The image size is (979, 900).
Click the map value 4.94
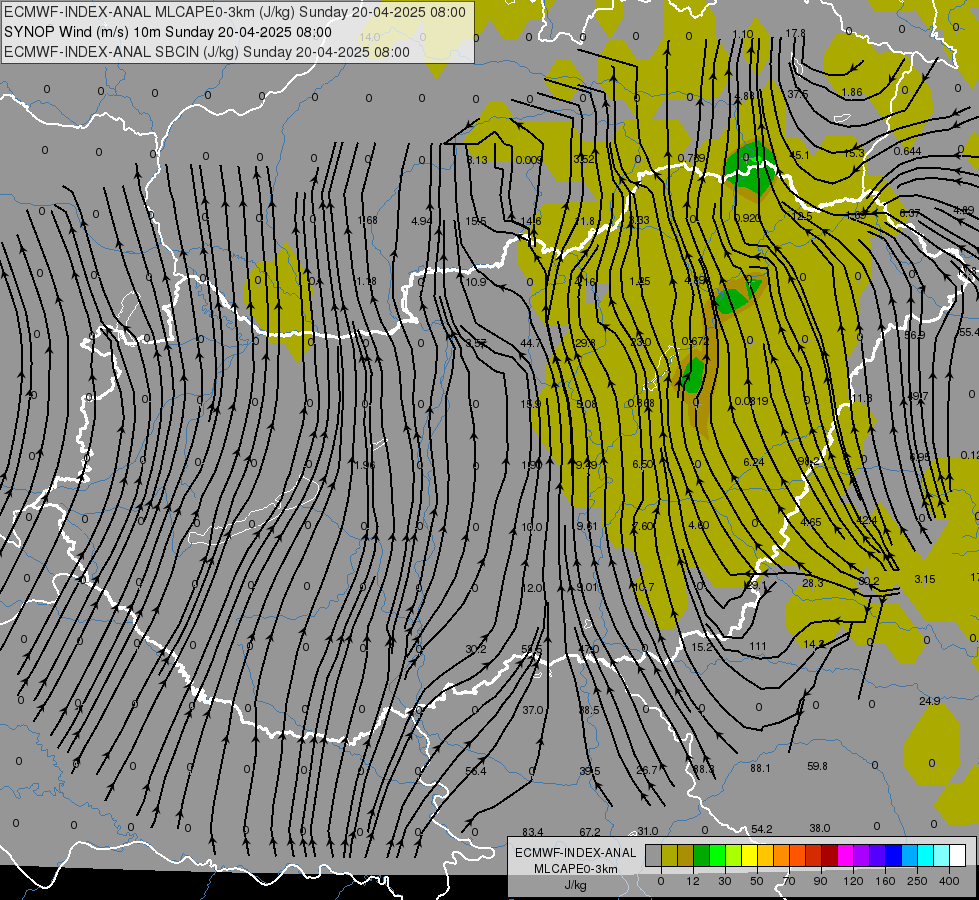(422, 221)
